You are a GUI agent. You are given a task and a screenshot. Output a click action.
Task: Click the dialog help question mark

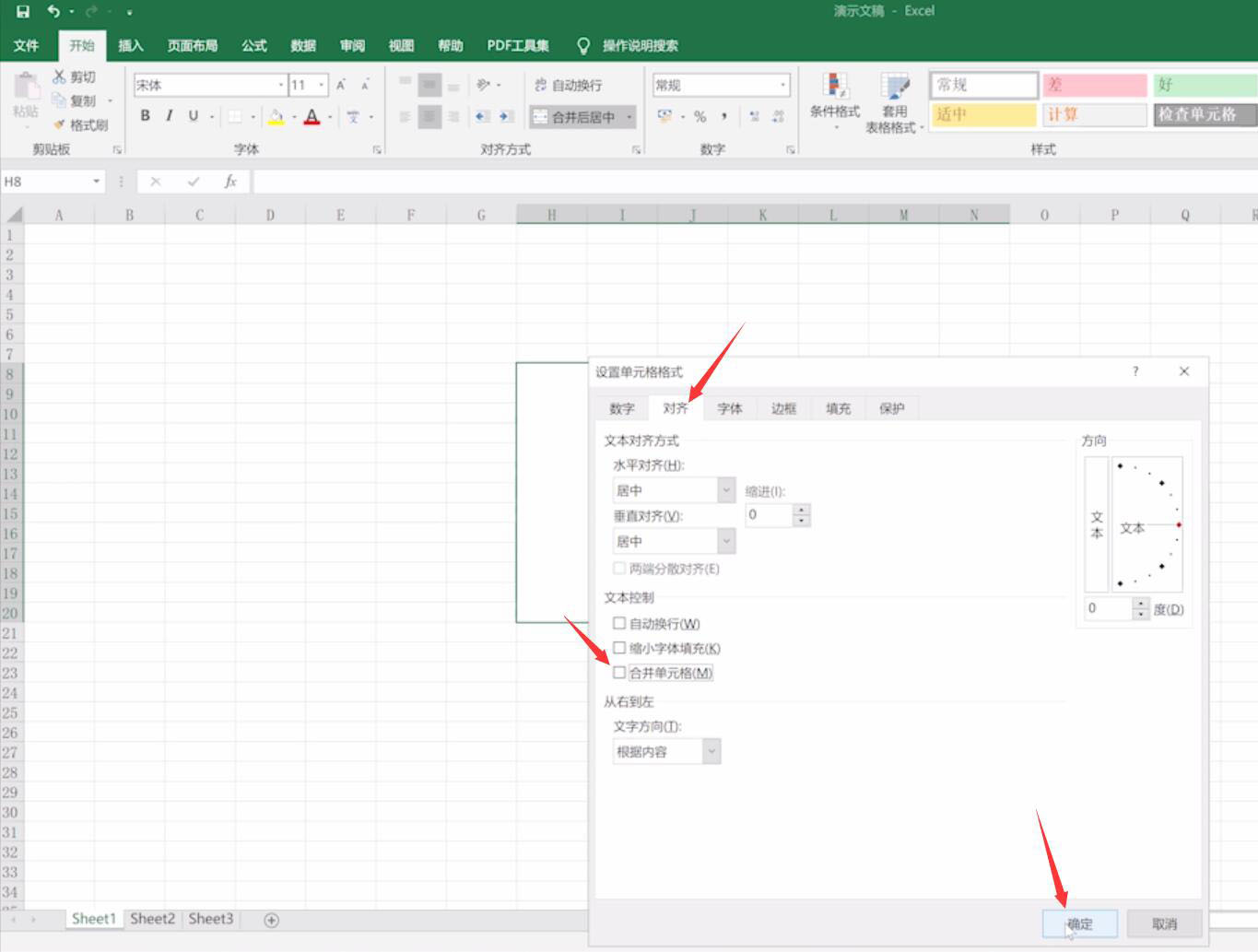(1135, 371)
